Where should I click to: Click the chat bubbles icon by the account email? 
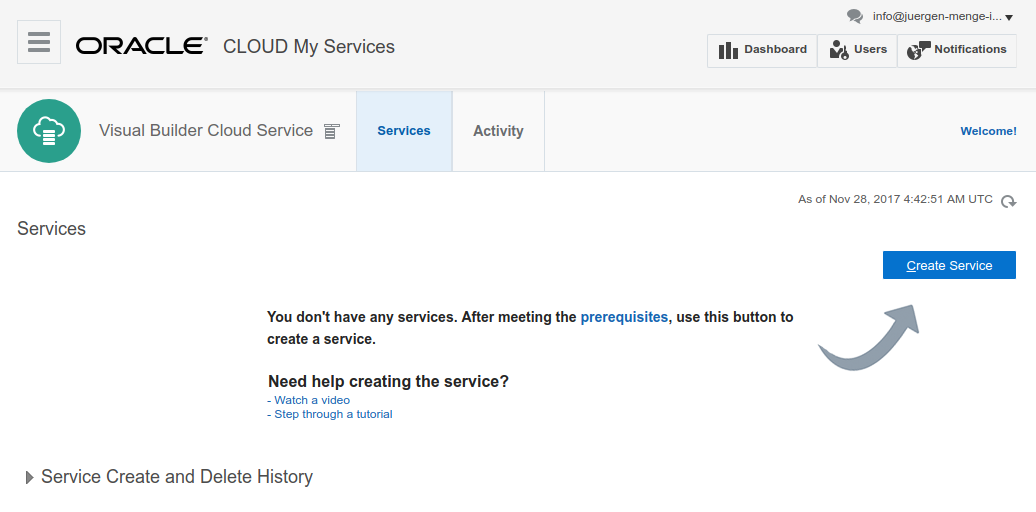[855, 17]
